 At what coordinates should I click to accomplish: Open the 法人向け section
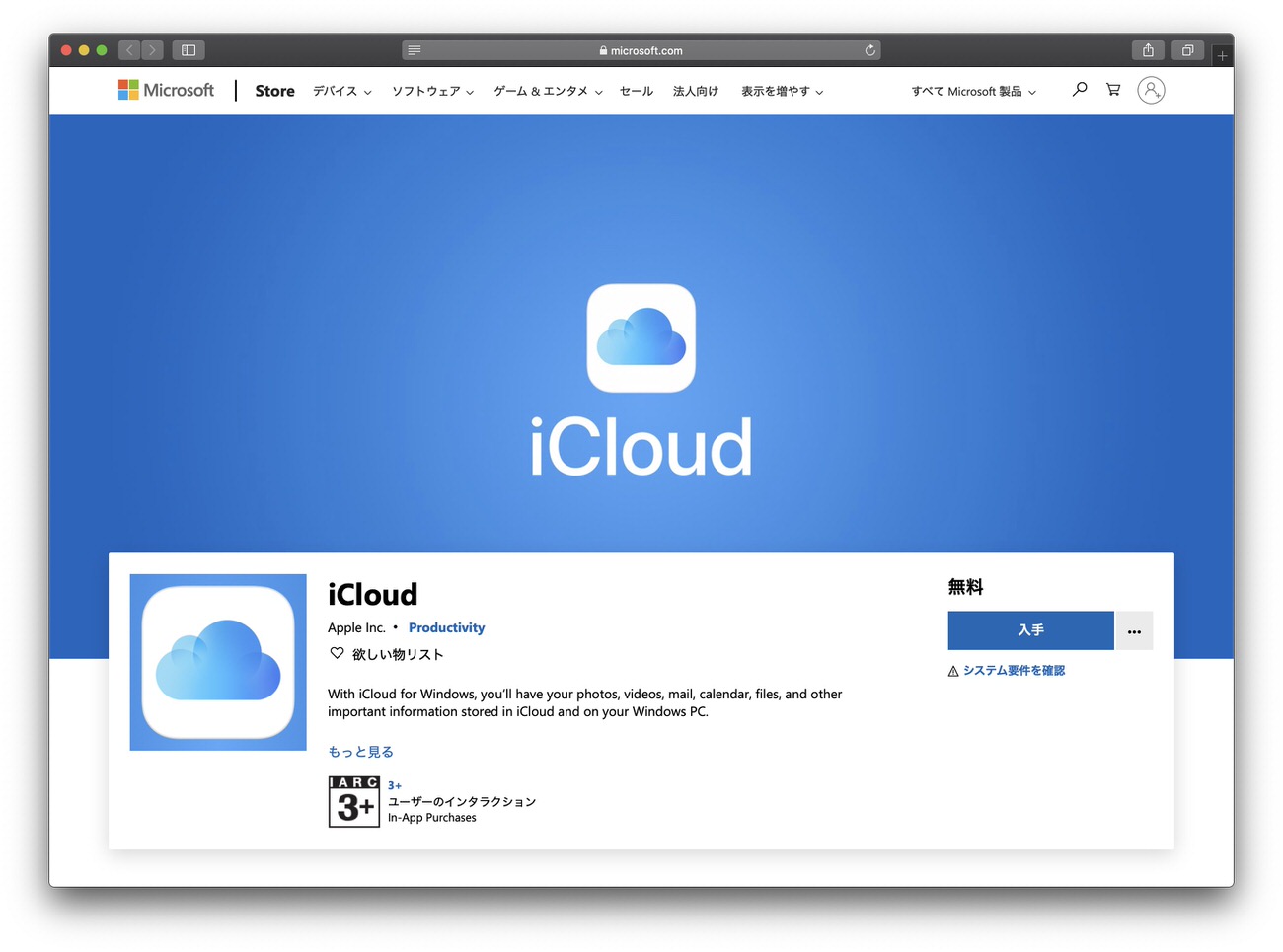click(696, 91)
